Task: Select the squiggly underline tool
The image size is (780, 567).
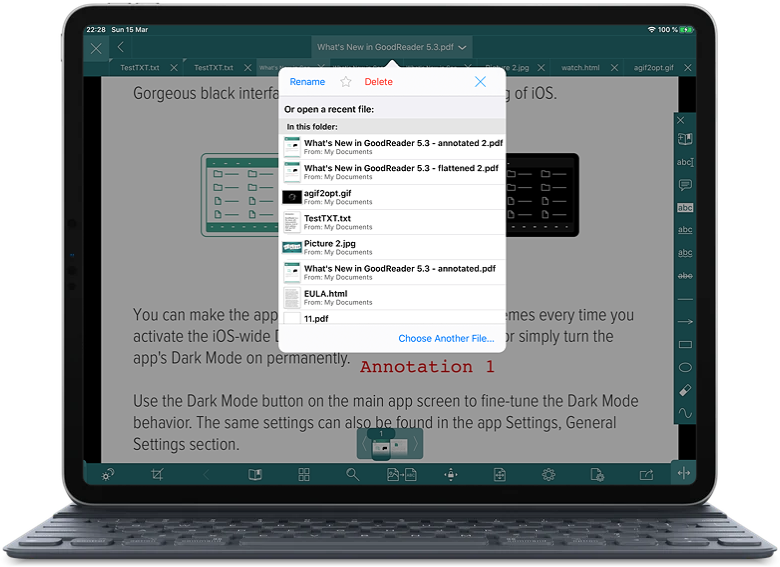Action: (x=685, y=253)
